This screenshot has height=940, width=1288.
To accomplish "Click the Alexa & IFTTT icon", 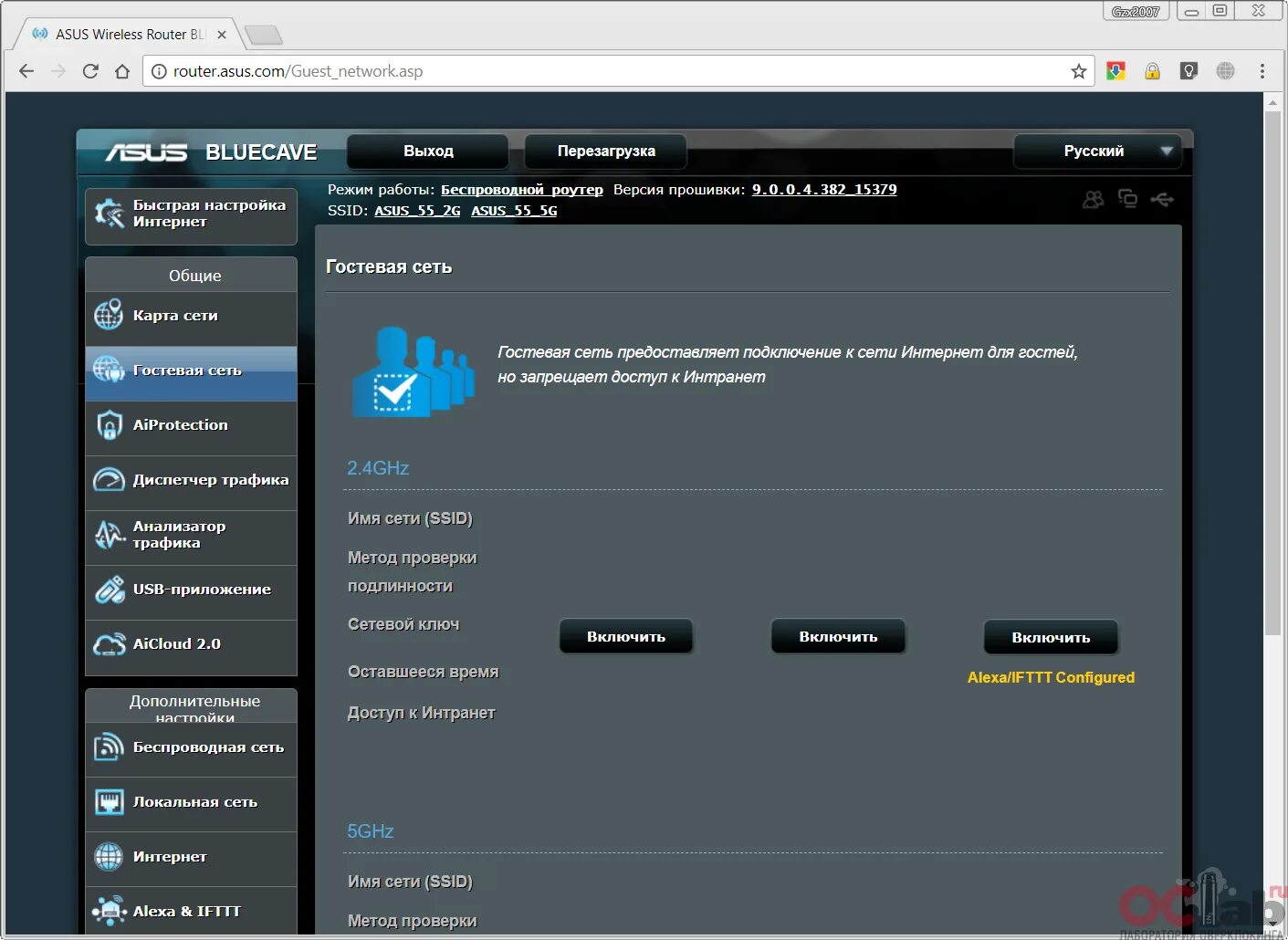I will click(109, 911).
